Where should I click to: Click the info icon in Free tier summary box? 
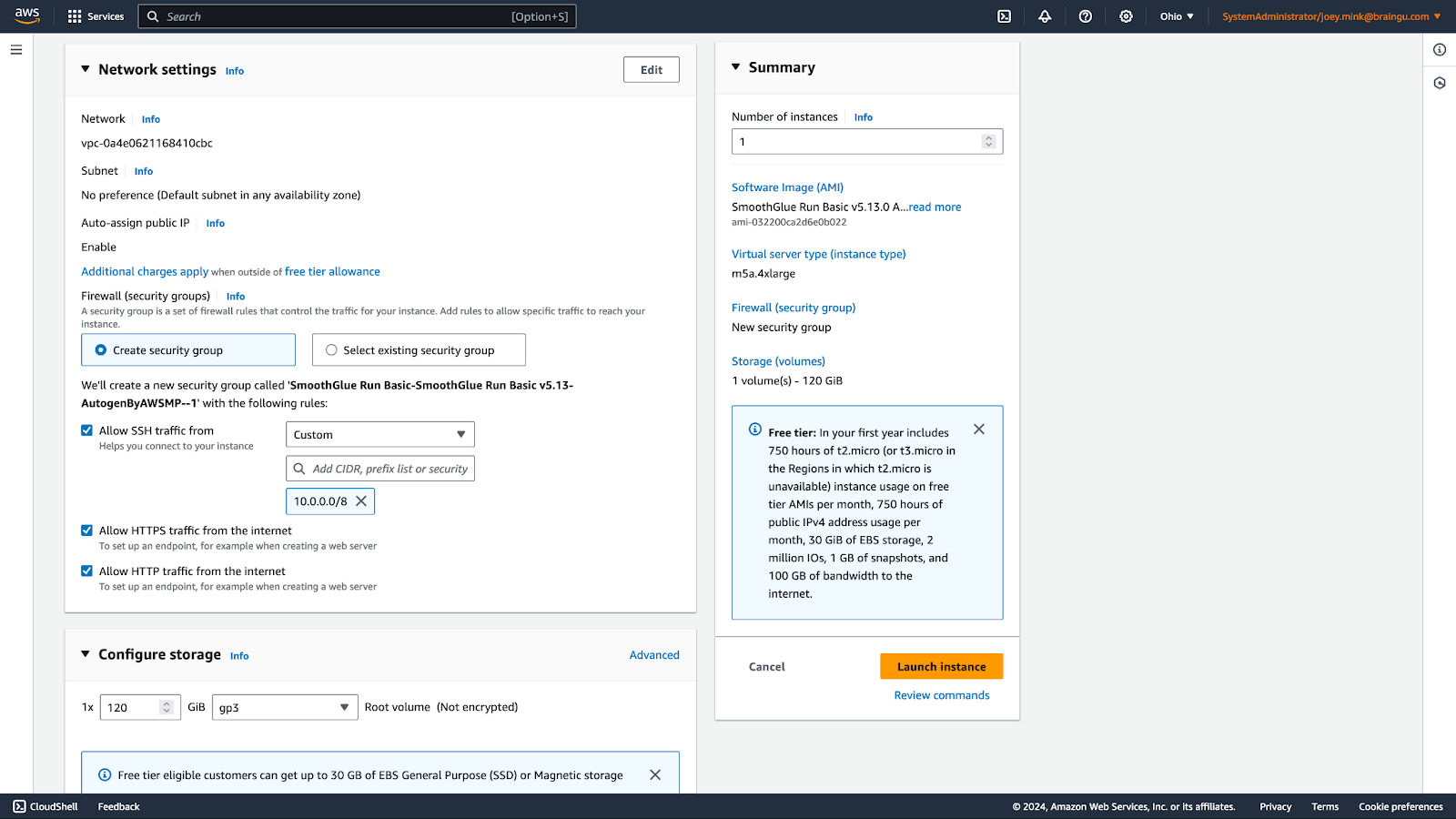(x=755, y=430)
